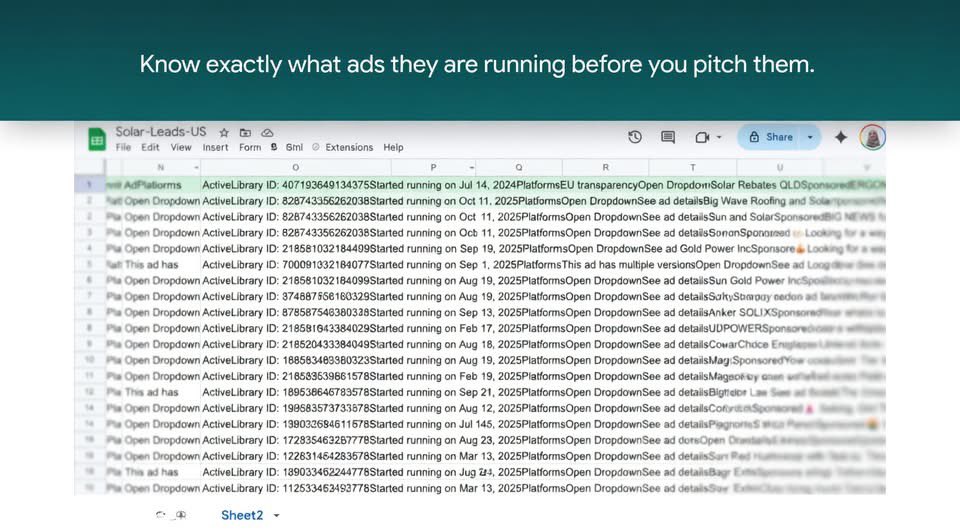Select the column N header
The height and width of the screenshot is (531, 960).
pos(160,167)
